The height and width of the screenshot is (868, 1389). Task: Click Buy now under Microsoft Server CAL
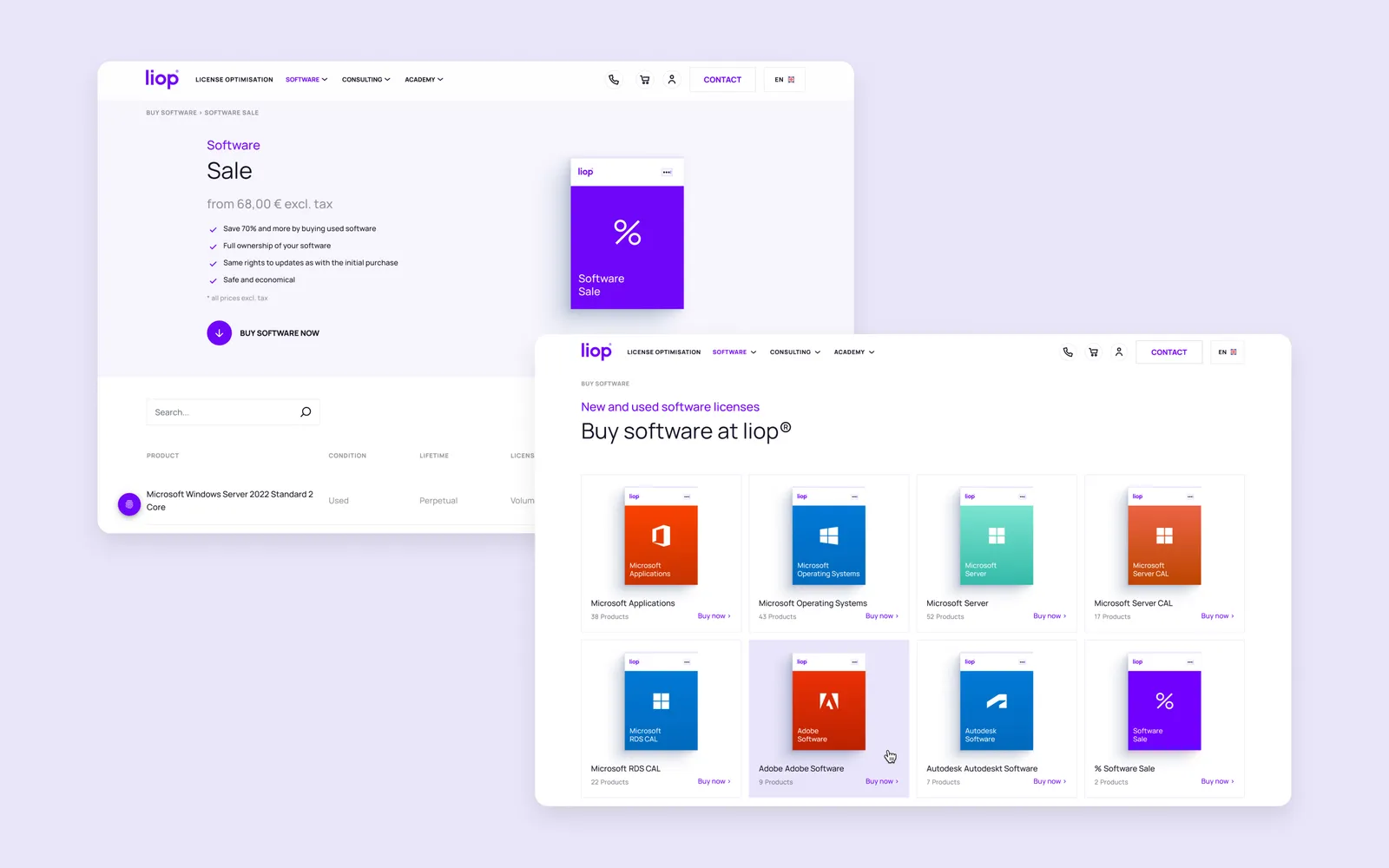(x=1216, y=616)
